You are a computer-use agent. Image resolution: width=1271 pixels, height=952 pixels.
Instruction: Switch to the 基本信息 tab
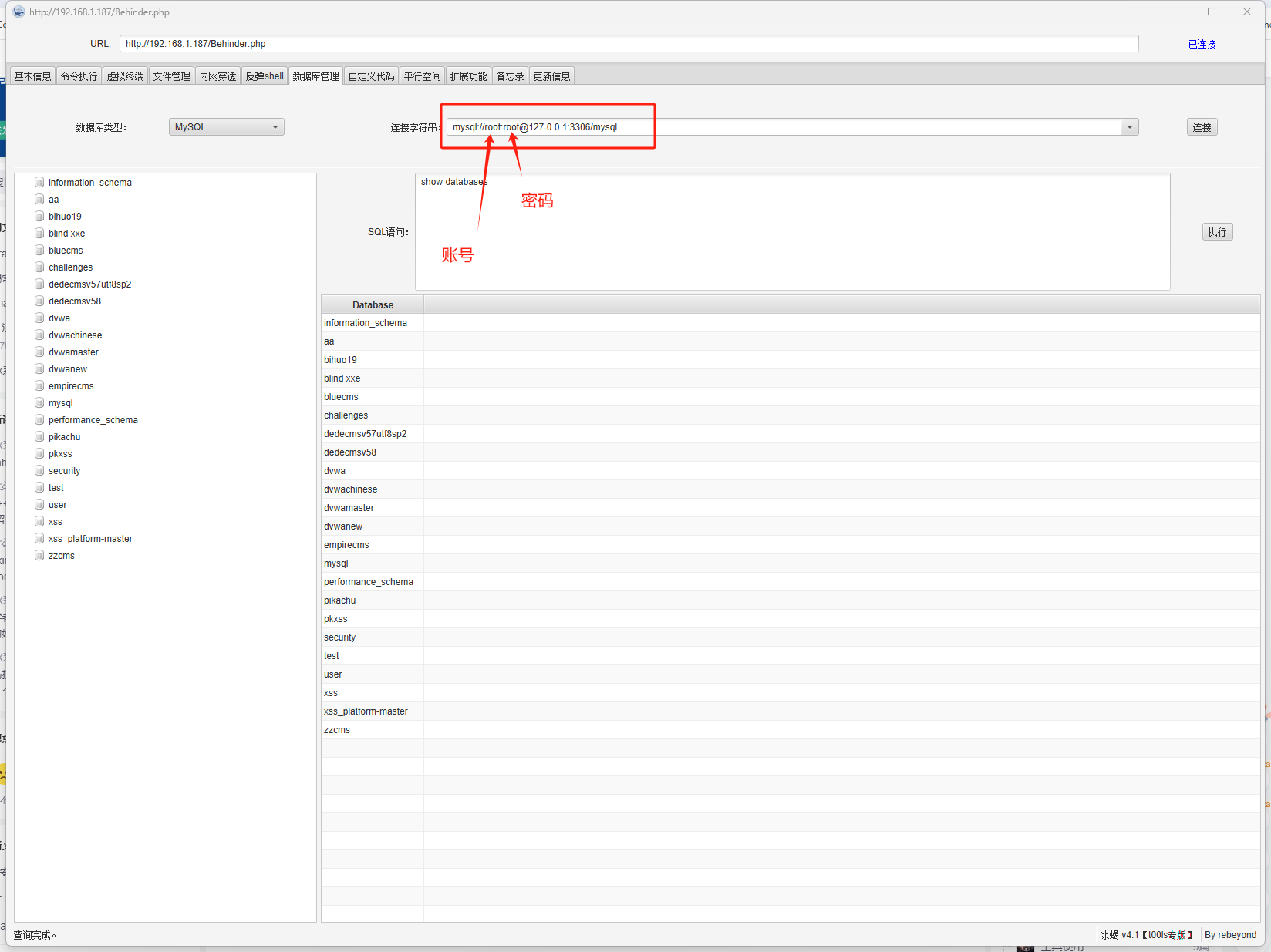pyautogui.click(x=32, y=76)
